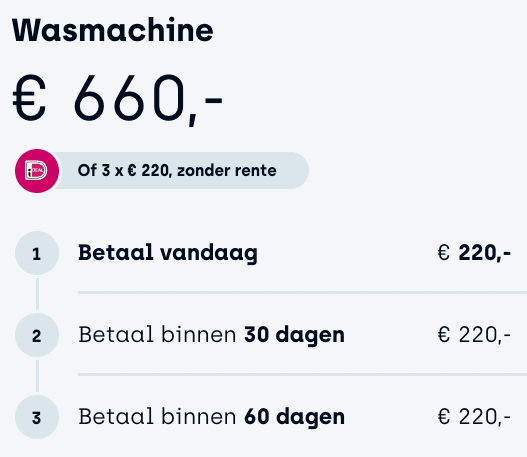Viewport: 527px width, 457px height.
Task: Click the bold '30 dagen' text
Action: pyautogui.click(x=294, y=335)
